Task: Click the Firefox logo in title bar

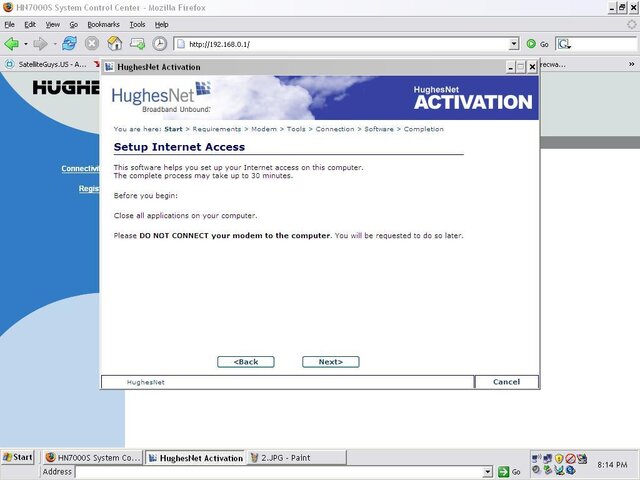Action: [7, 7]
